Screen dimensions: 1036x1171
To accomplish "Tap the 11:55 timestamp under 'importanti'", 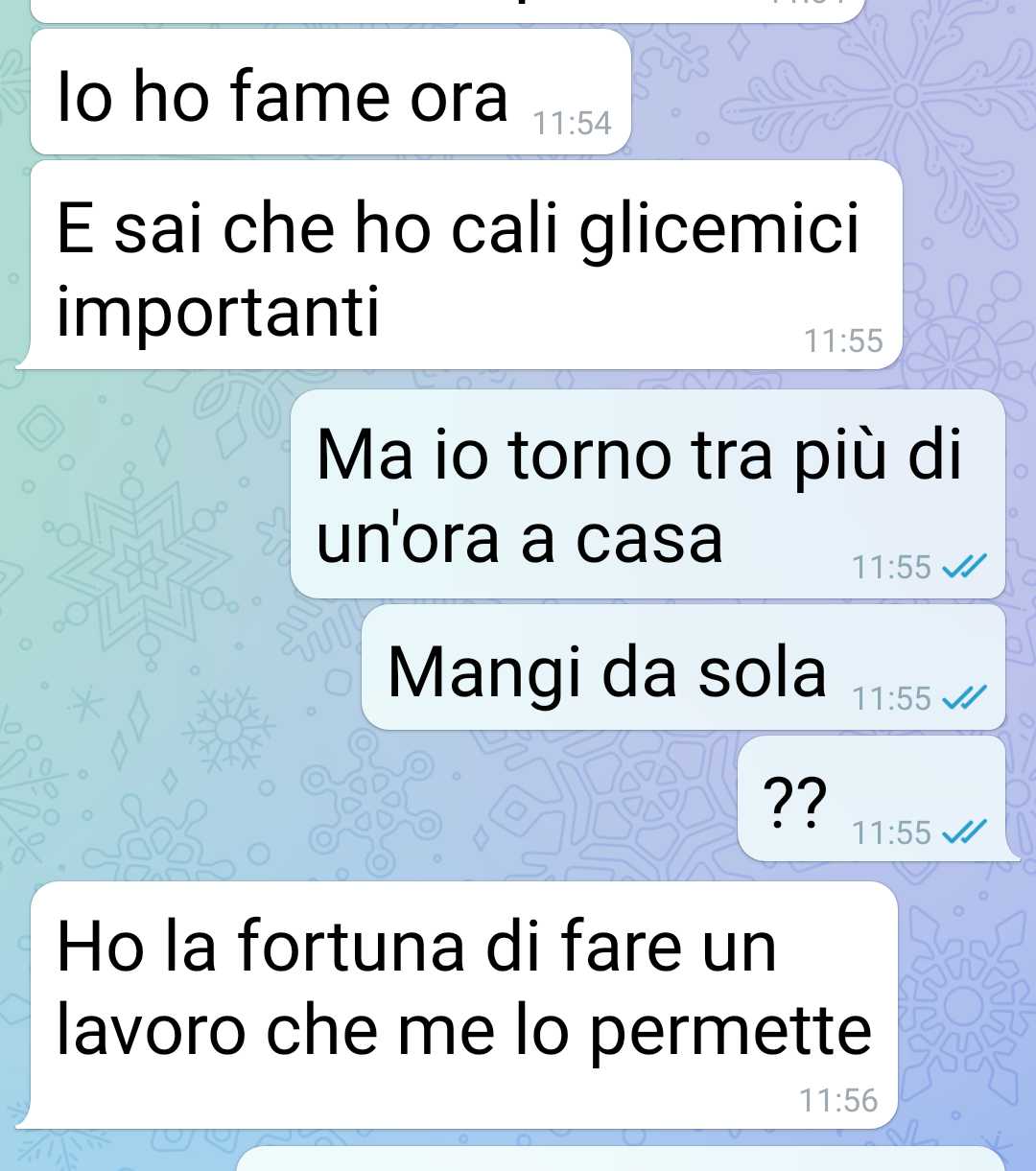I will tap(843, 340).
